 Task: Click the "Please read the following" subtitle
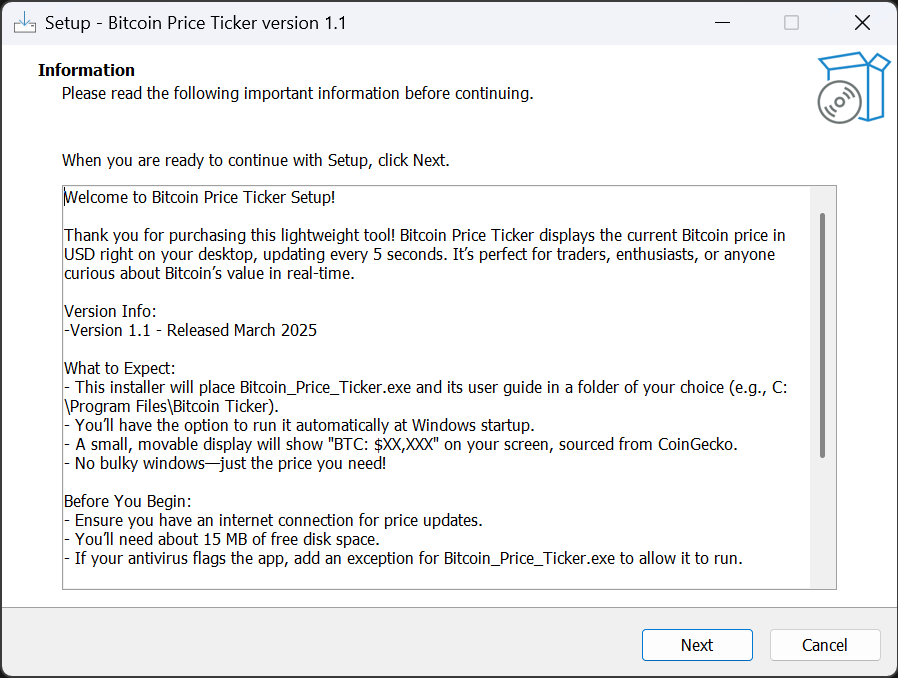(297, 93)
